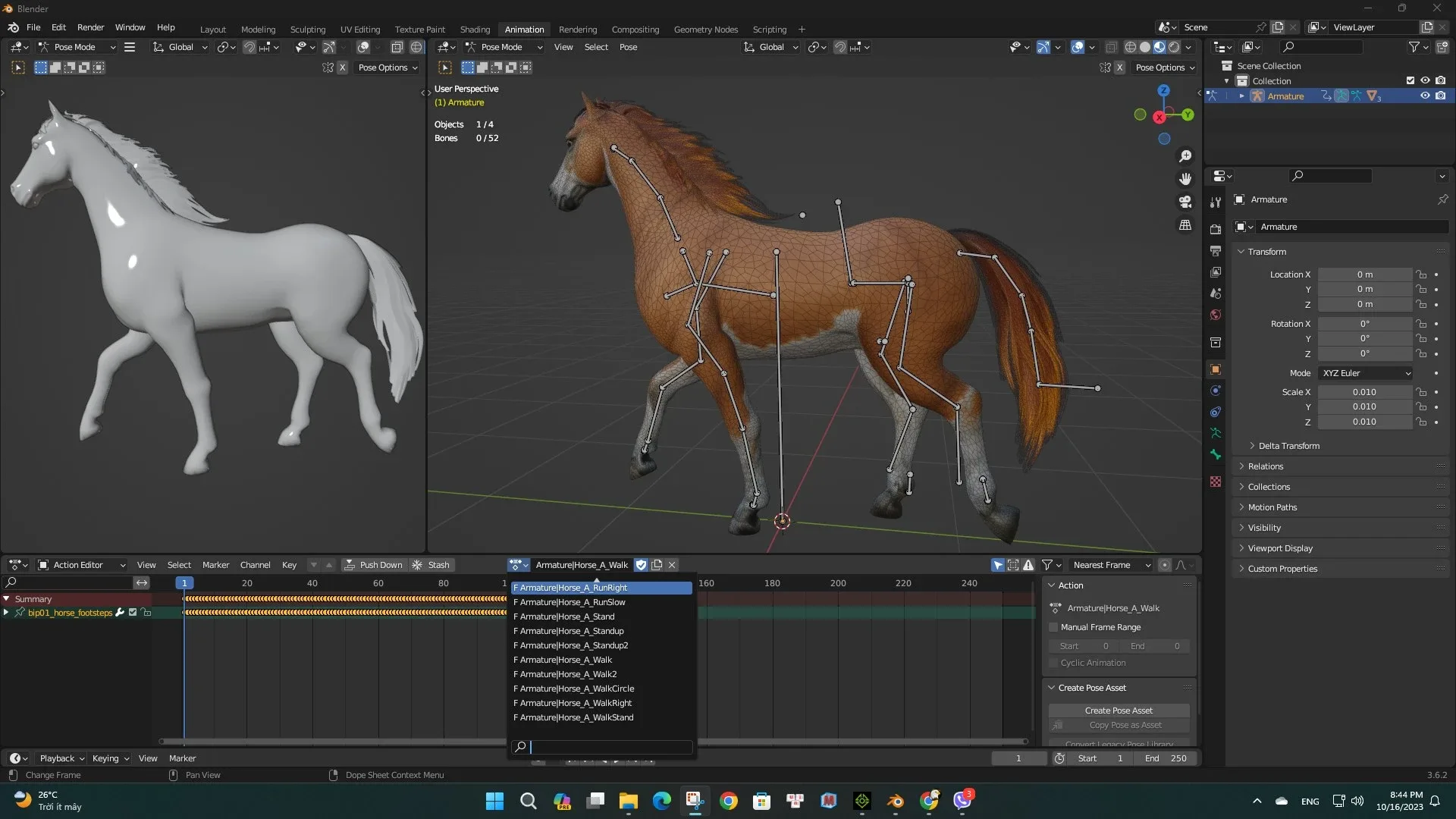Pin the Armature properties panel
1456x819 pixels.
click(x=1442, y=199)
